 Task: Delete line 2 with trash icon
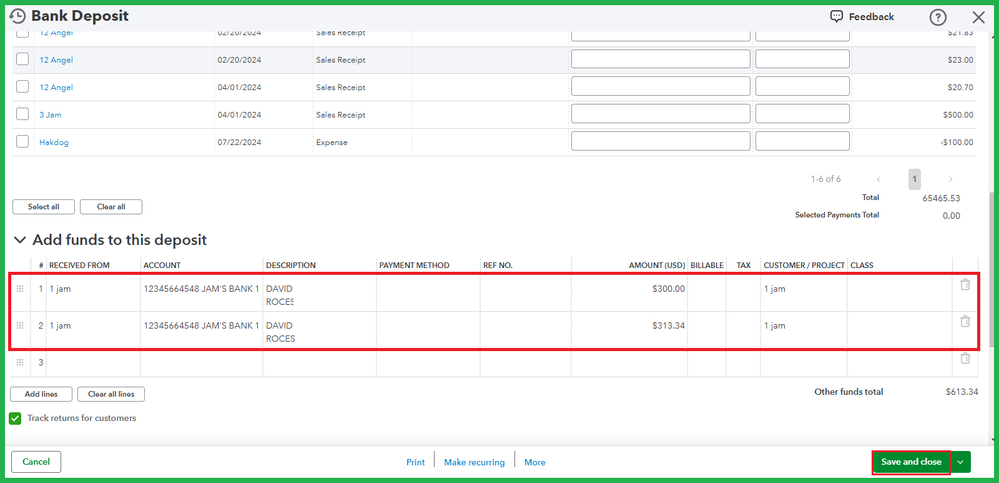tap(965, 321)
